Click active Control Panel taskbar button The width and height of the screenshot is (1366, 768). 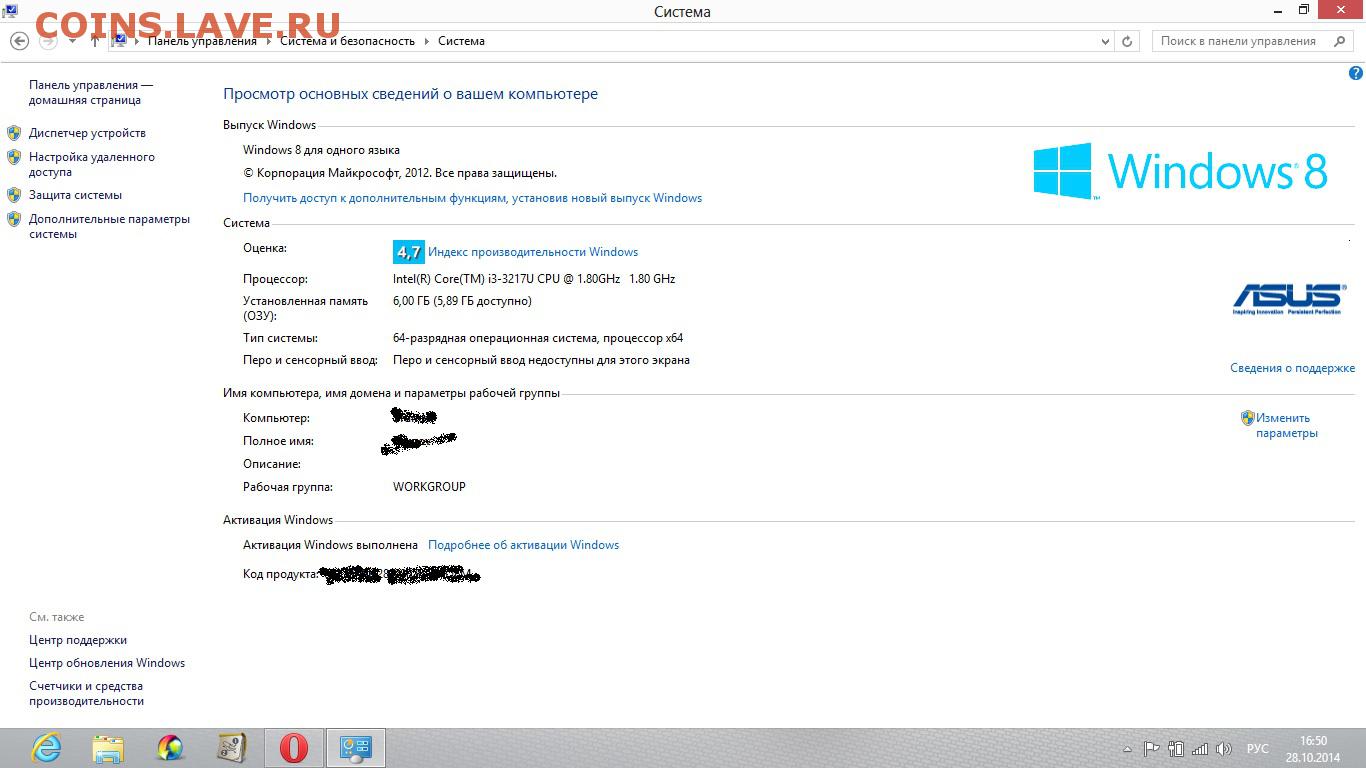click(x=356, y=748)
